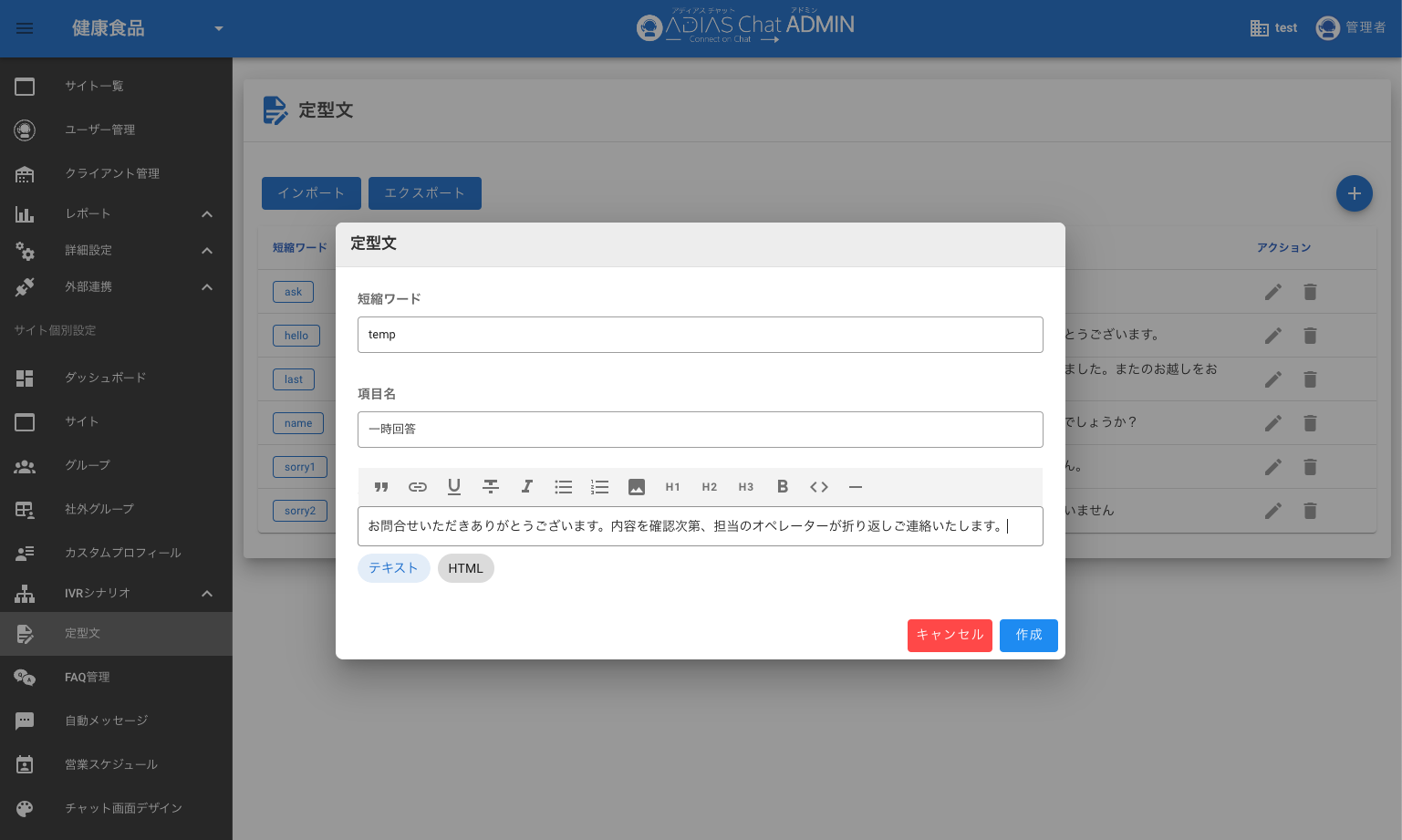Insert a bulleted list
The width and height of the screenshot is (1402, 840).
coord(564,487)
